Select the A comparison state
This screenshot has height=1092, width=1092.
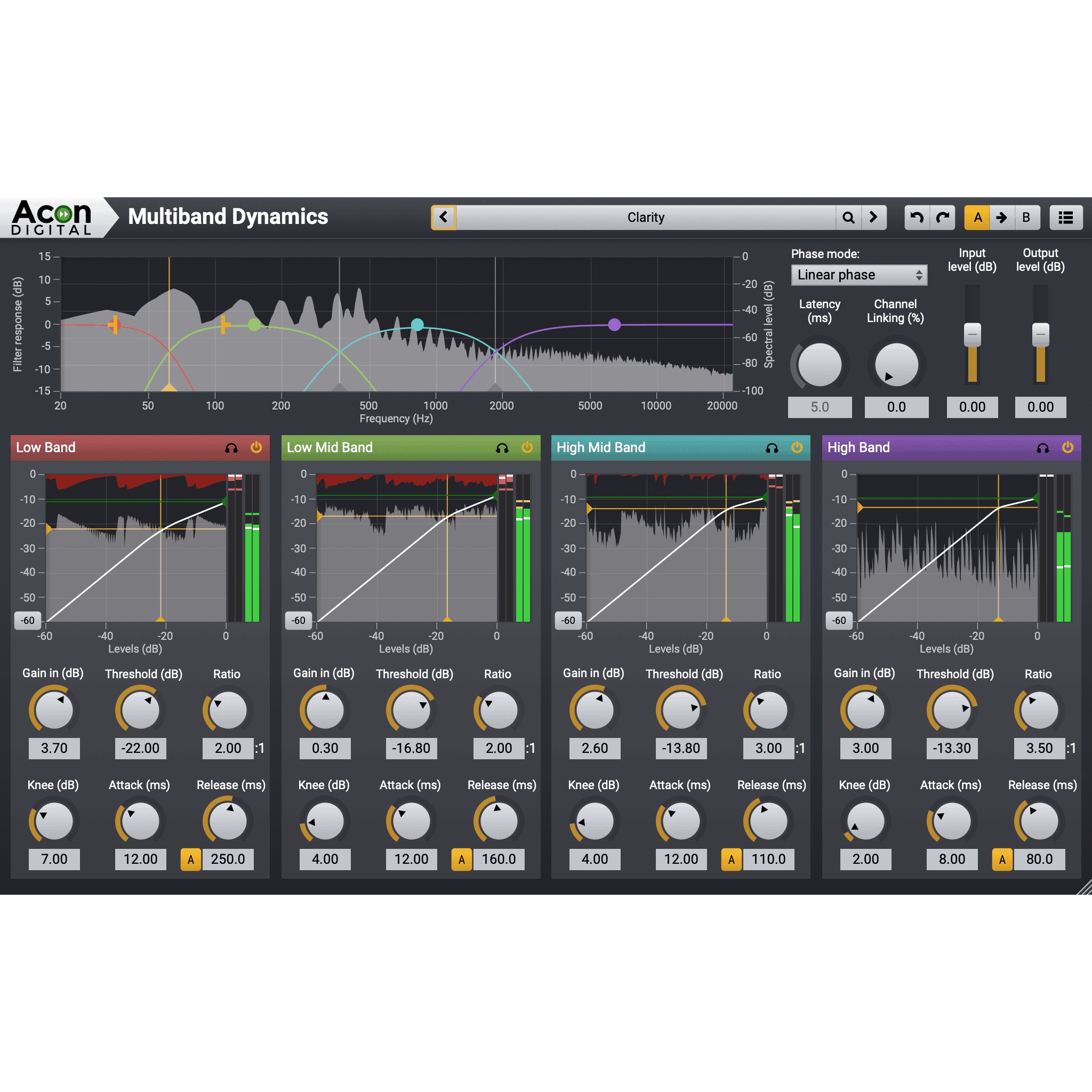(x=977, y=217)
